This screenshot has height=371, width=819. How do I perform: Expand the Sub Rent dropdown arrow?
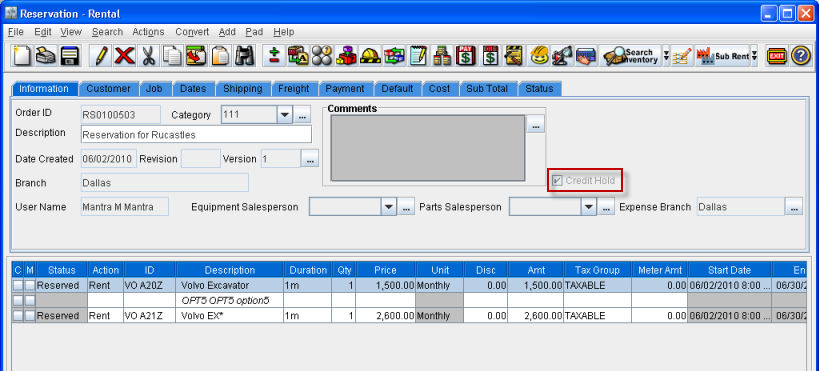pyautogui.click(x=754, y=56)
